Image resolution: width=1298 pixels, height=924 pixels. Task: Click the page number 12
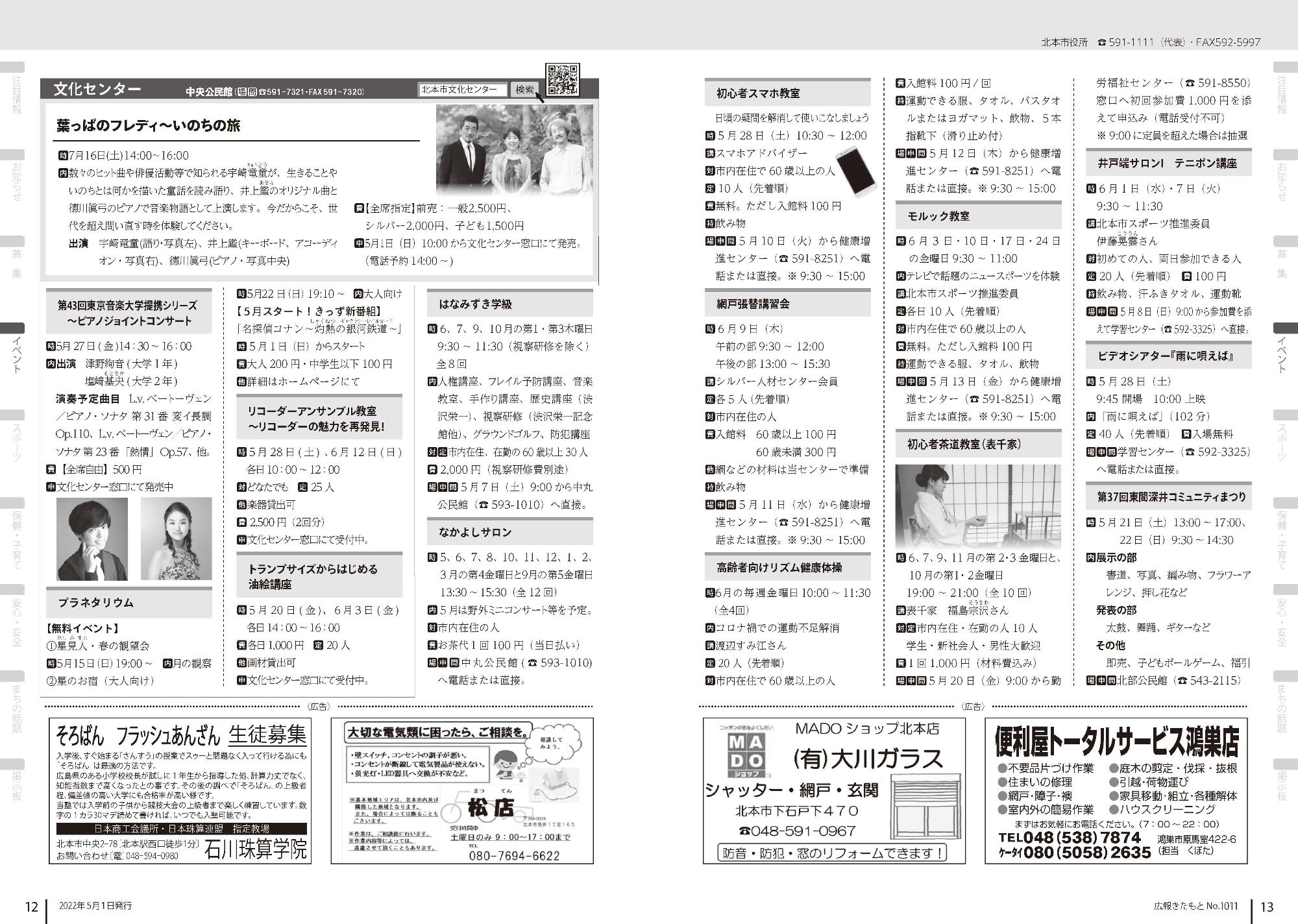tap(31, 906)
